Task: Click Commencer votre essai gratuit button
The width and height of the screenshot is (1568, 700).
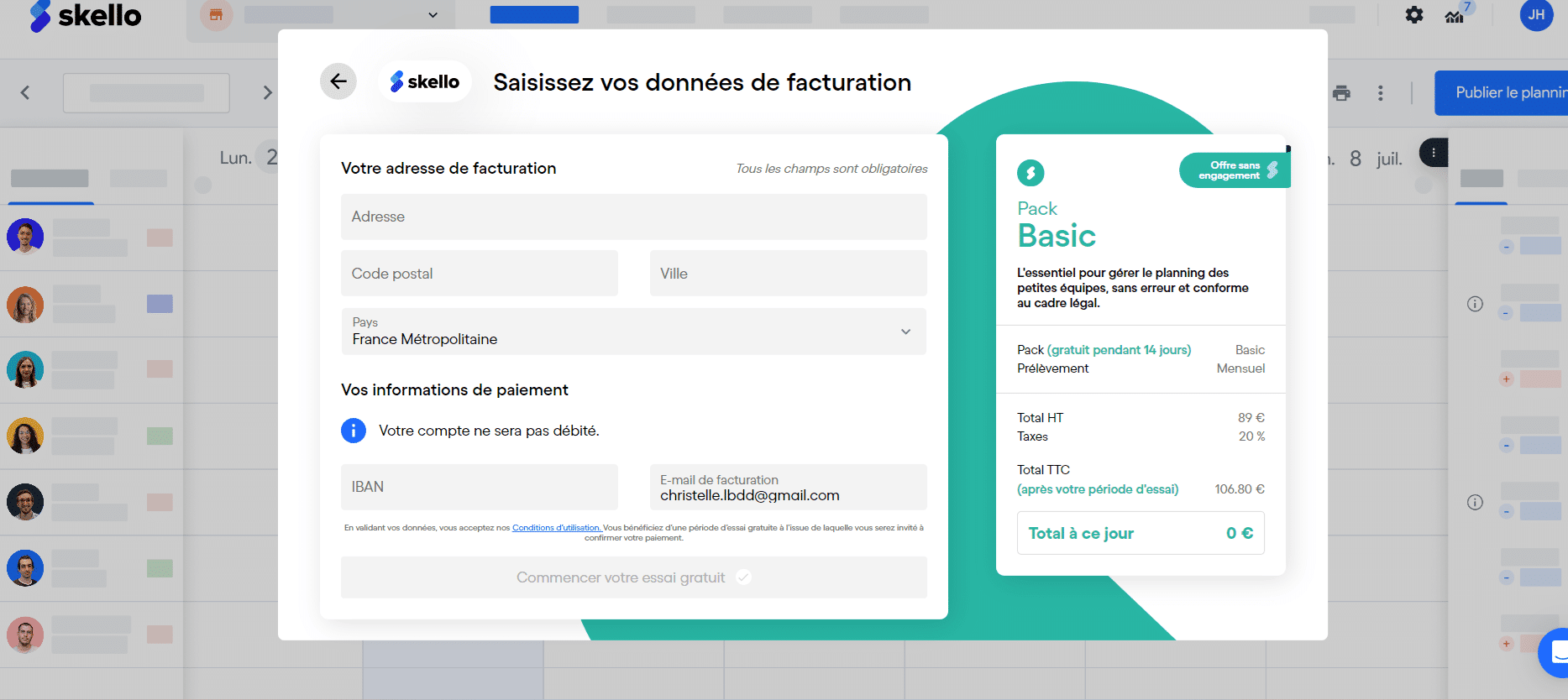Action: [633, 577]
